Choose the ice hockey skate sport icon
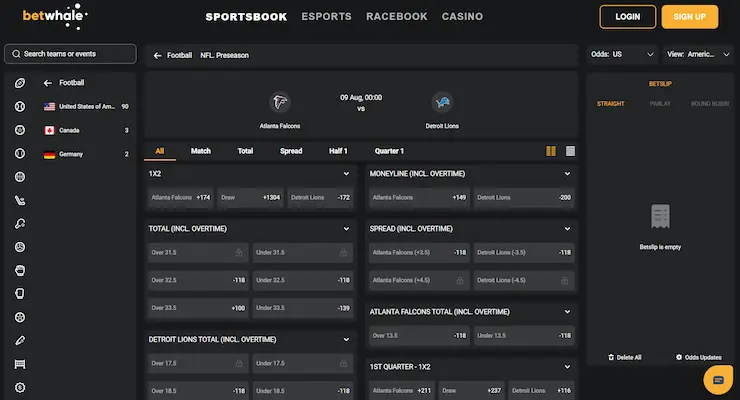 20,200
